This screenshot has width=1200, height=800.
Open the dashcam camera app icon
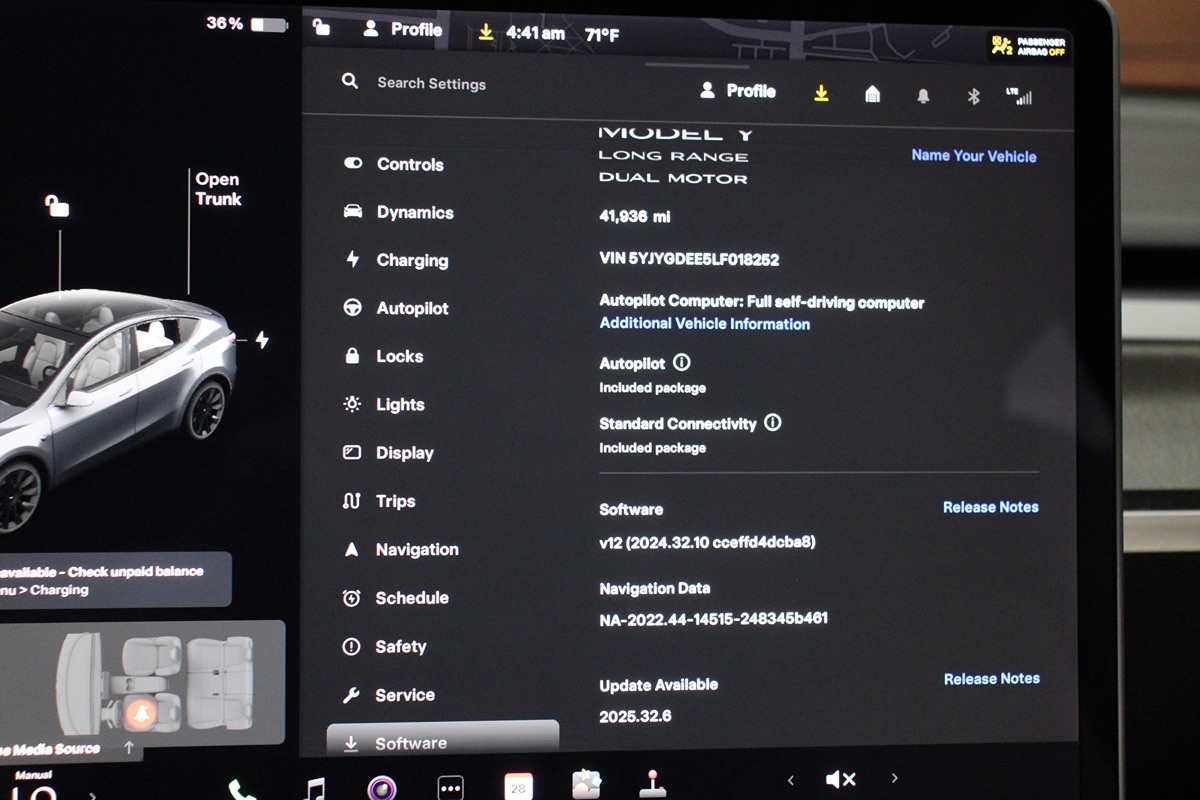pyautogui.click(x=382, y=788)
